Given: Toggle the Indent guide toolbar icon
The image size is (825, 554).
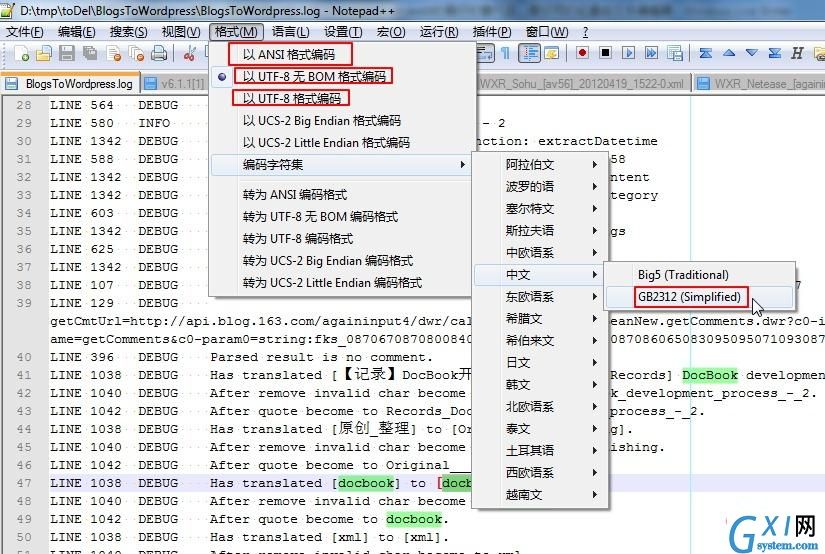Looking at the screenshot, I should (529, 53).
